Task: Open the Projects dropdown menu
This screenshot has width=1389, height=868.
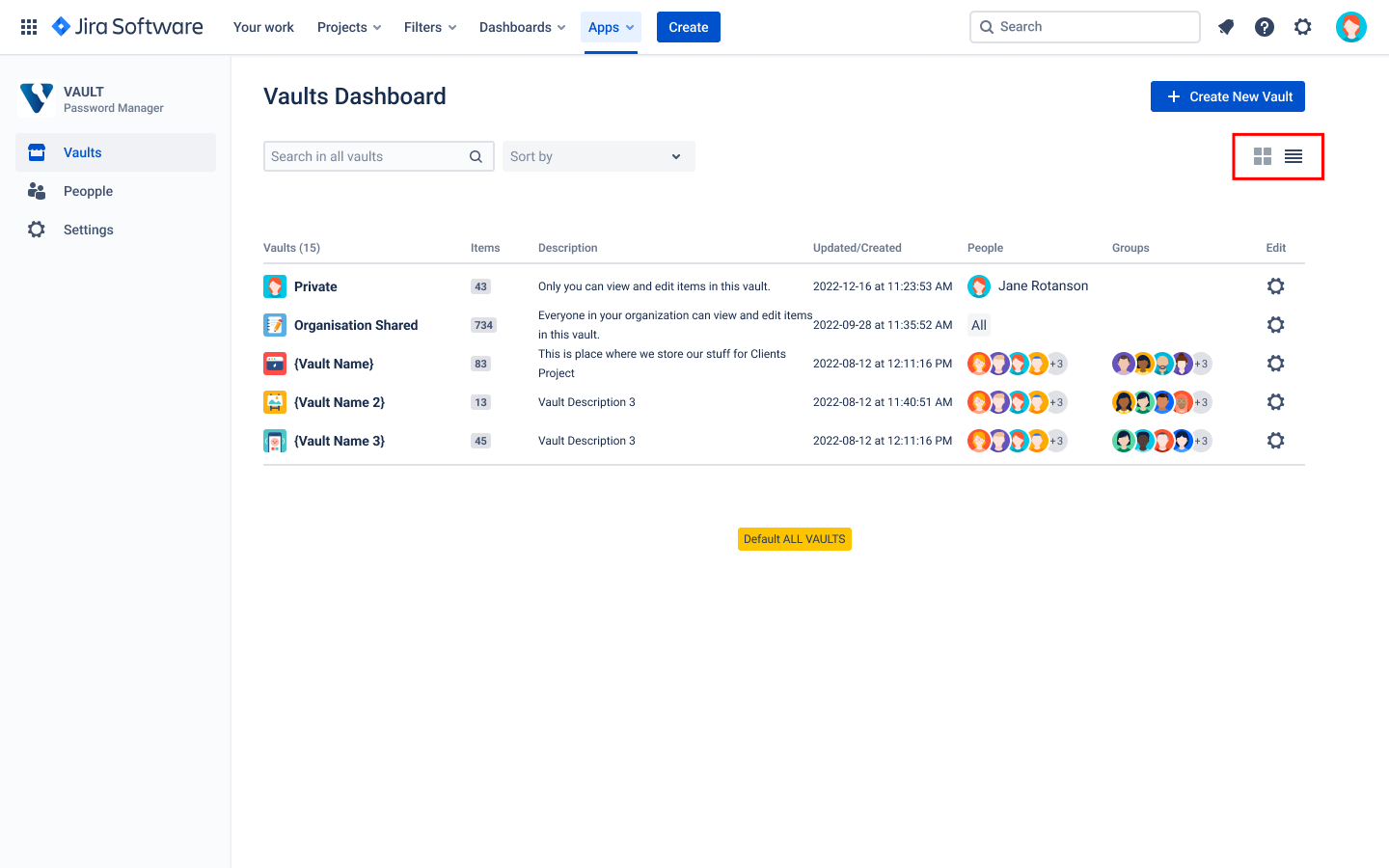Action: click(x=349, y=27)
